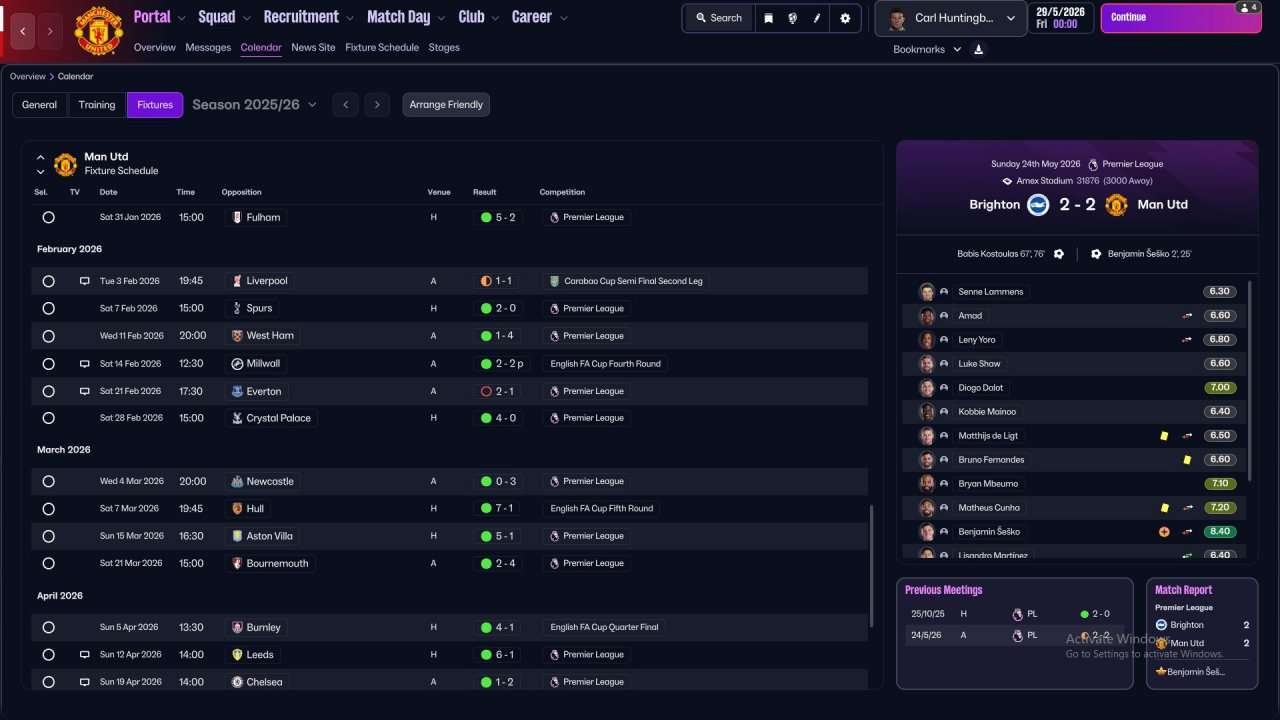Open Brighton club badge in match summary
Viewport: 1280px width, 720px height.
1038,204
